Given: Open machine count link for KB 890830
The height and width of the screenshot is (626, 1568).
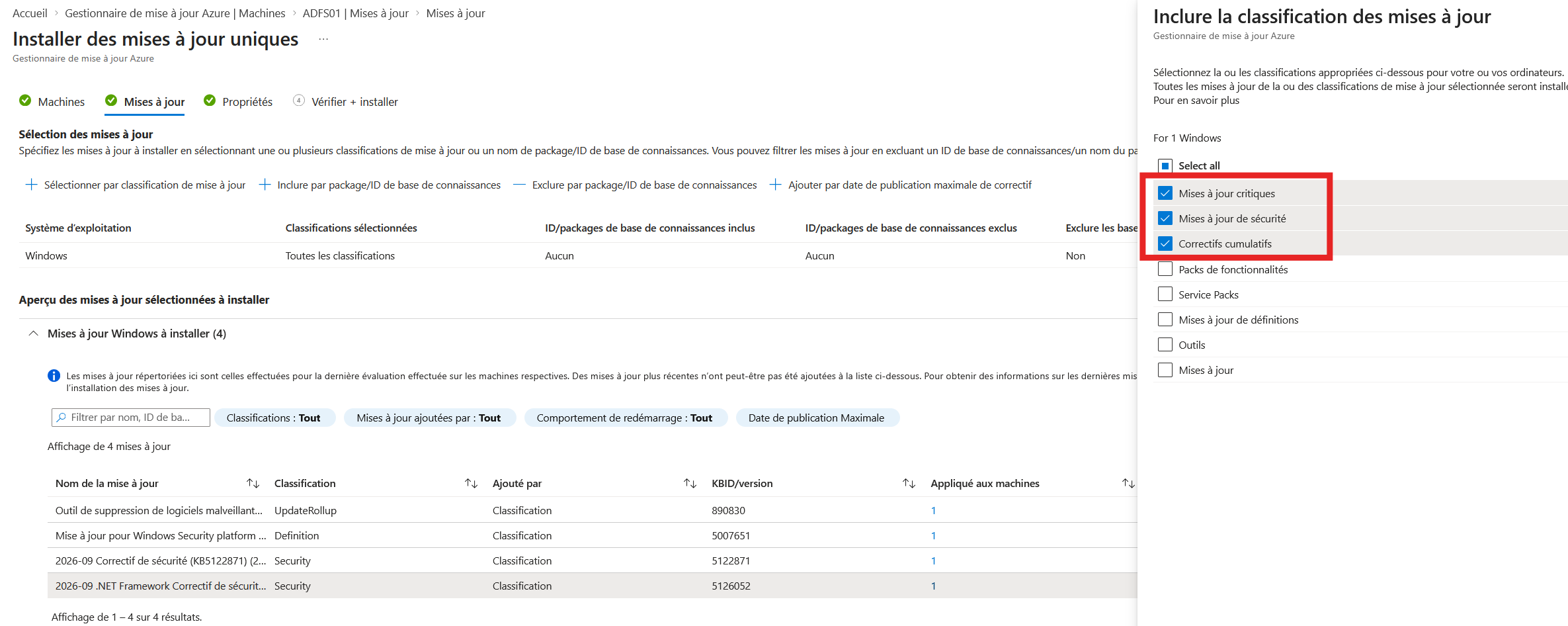Looking at the screenshot, I should 933,511.
